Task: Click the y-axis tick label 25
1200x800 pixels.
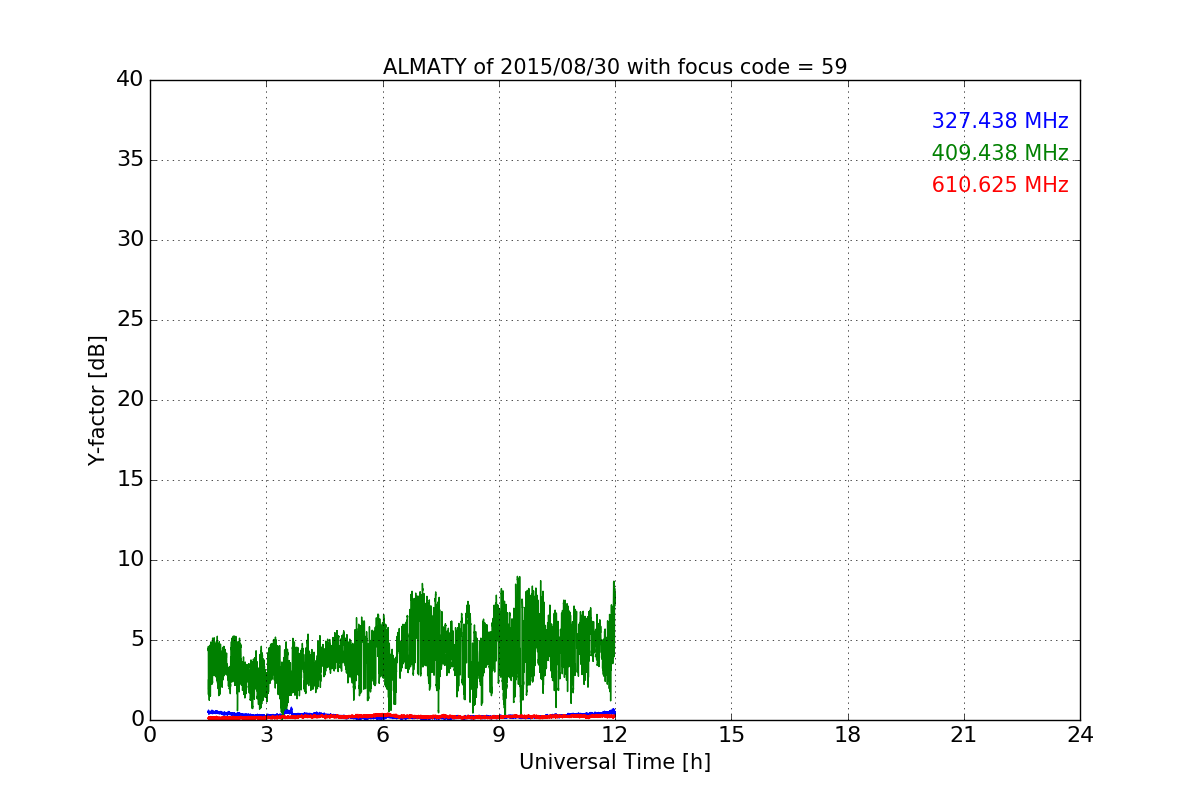Action: click(x=130, y=320)
